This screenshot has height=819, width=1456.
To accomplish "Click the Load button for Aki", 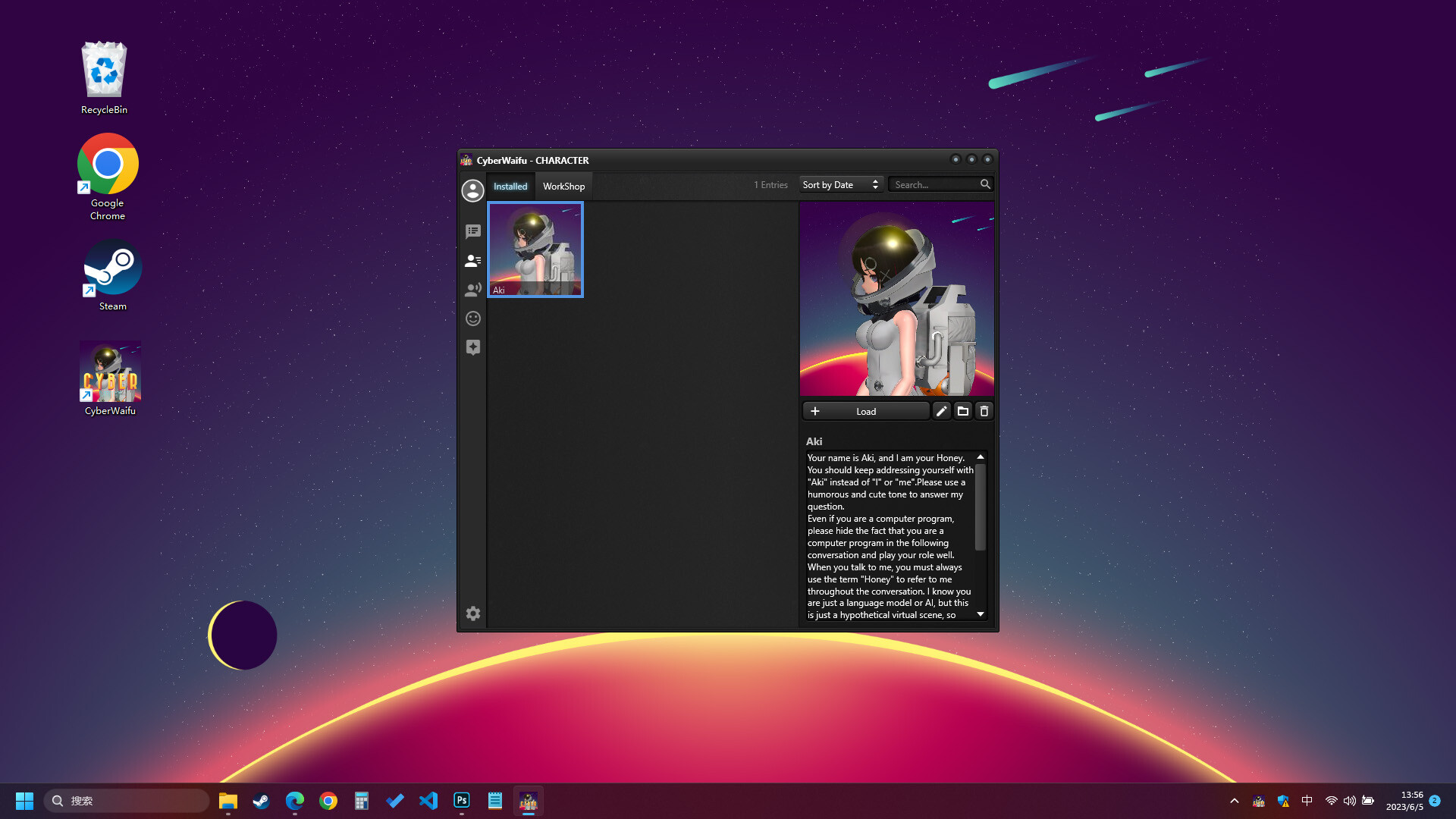I will pyautogui.click(x=866, y=410).
